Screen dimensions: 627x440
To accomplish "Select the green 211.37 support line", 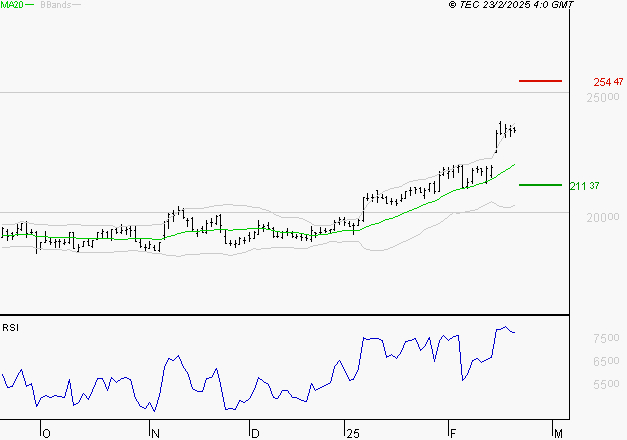I will click(x=540, y=185).
